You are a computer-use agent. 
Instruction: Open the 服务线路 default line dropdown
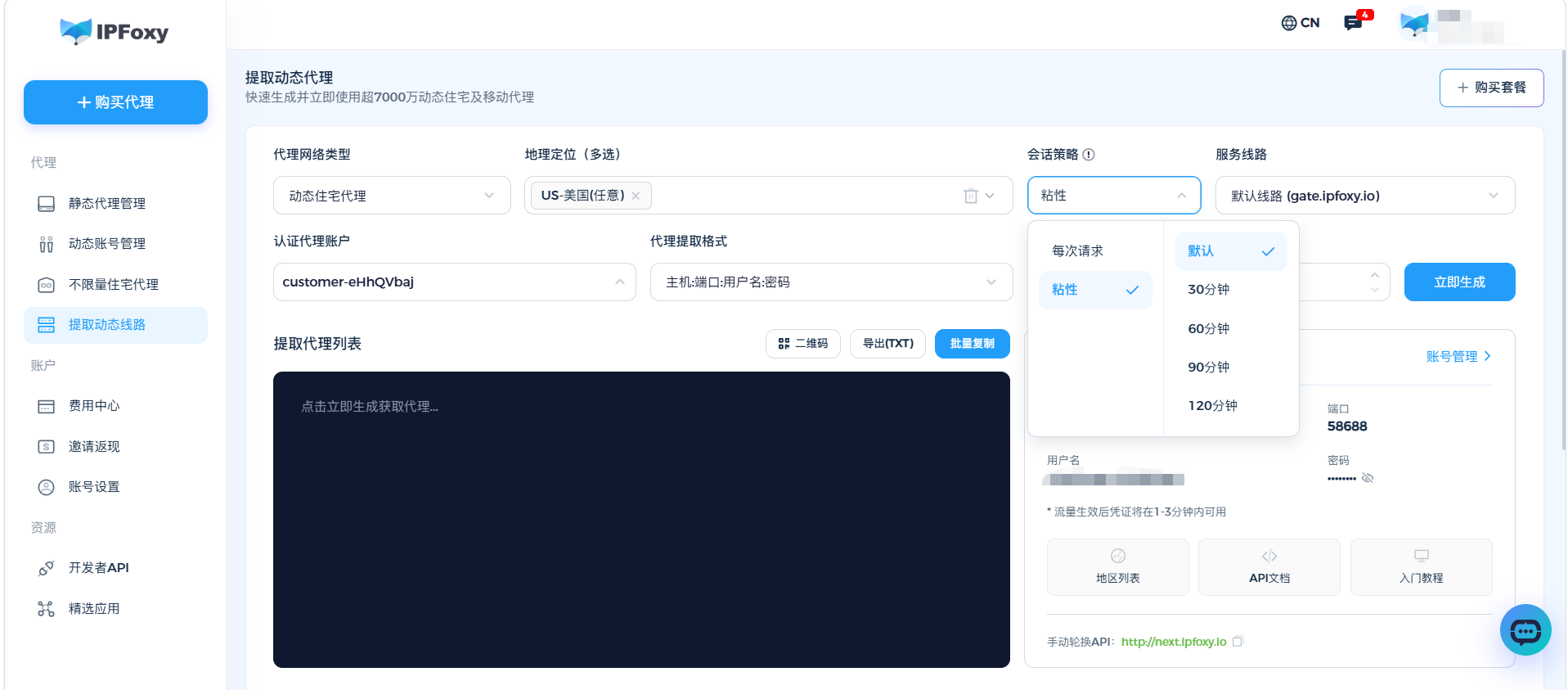click(1365, 196)
